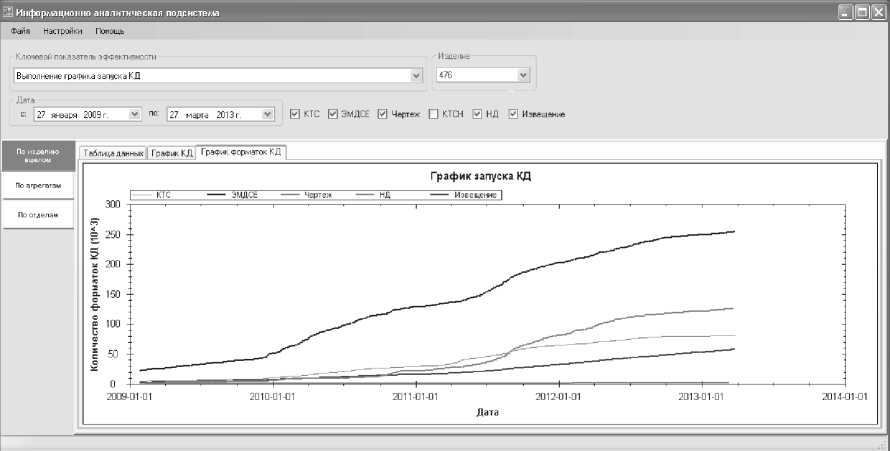Switch to the Таблица данных tab
Image resolution: width=890 pixels, height=451 pixels.
coord(114,153)
